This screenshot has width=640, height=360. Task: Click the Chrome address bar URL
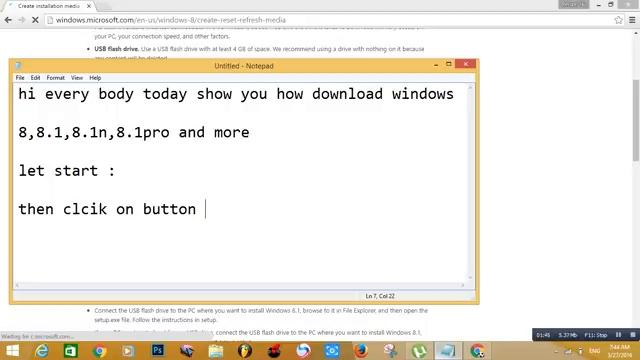pos(171,20)
